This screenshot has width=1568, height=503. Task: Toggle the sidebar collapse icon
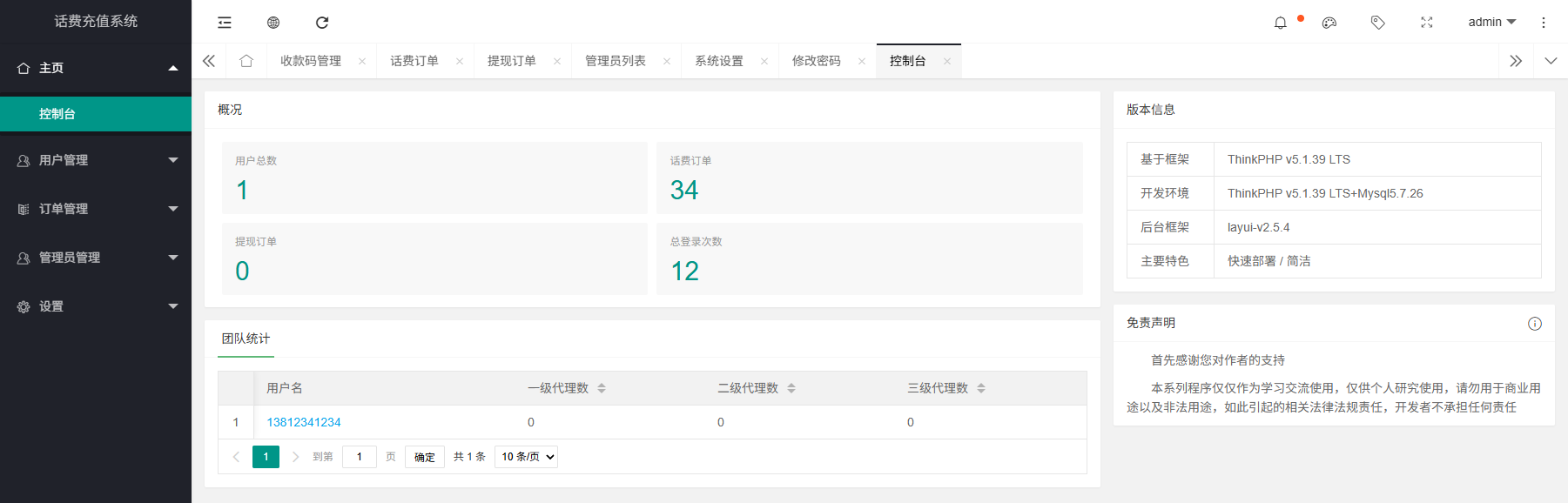click(x=225, y=23)
